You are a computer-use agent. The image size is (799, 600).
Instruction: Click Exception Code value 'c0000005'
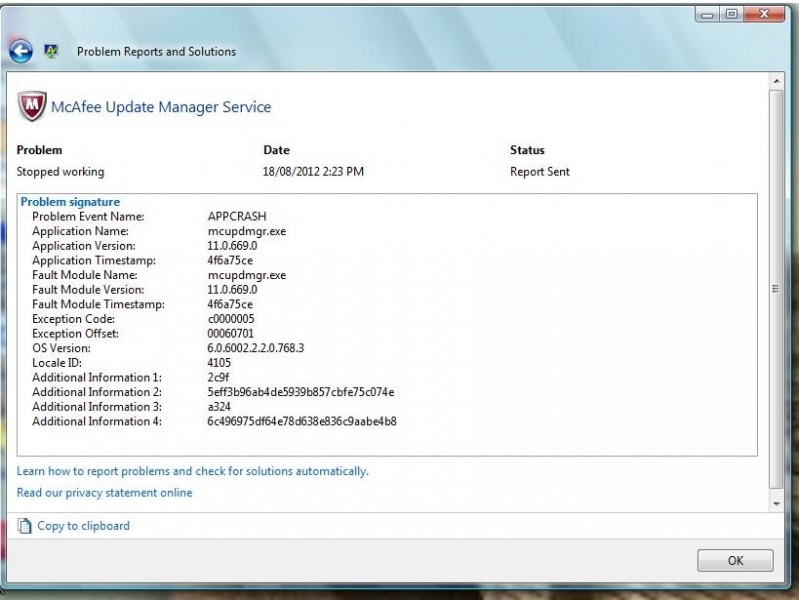tap(231, 319)
